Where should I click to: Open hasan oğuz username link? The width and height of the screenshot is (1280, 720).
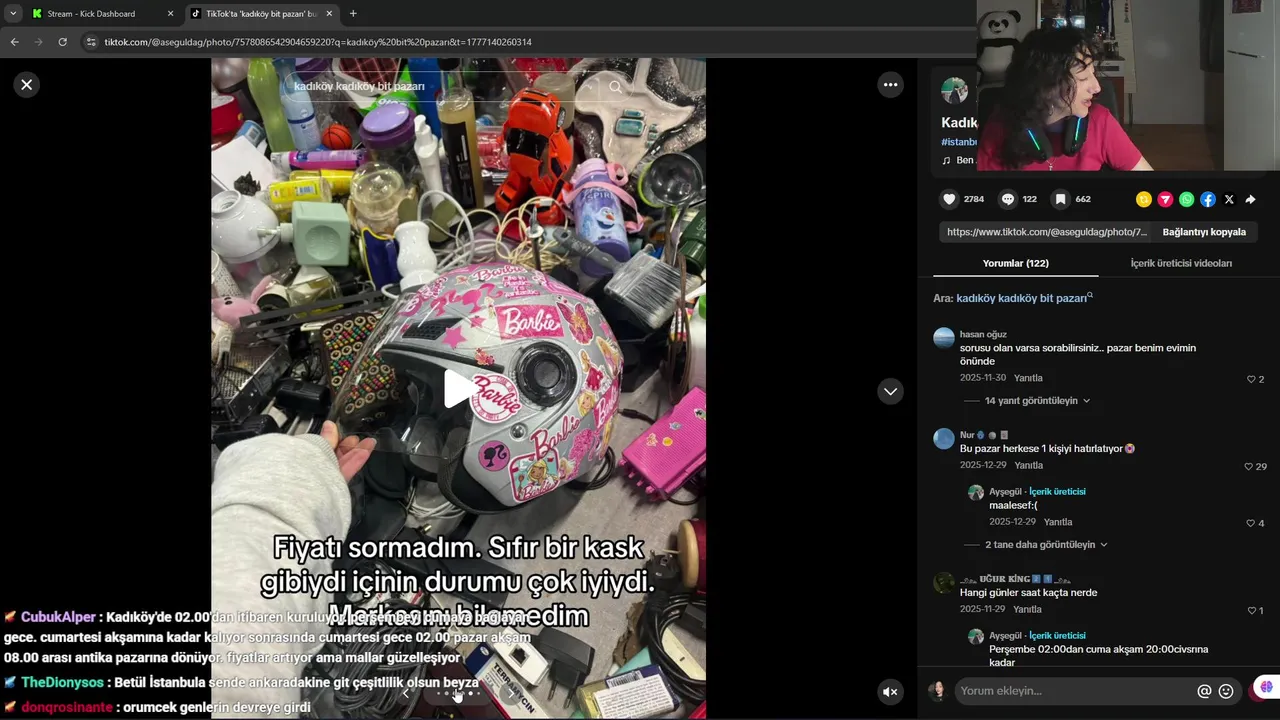(983, 334)
